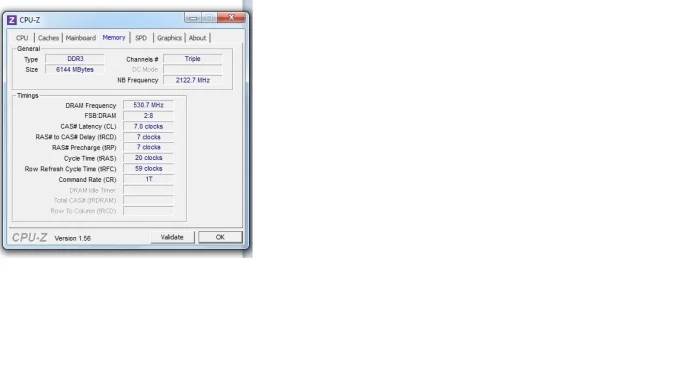Image resolution: width=683 pixels, height=384 pixels.
Task: Go to the About tab
Action: click(x=197, y=38)
